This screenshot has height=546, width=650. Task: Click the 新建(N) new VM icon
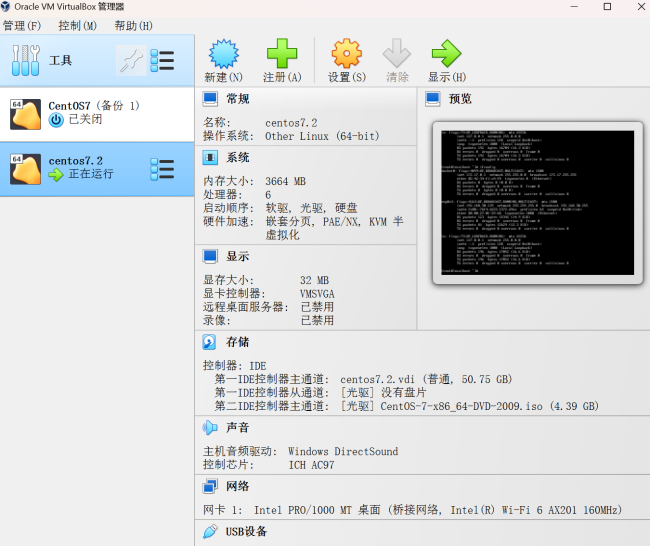(x=224, y=53)
